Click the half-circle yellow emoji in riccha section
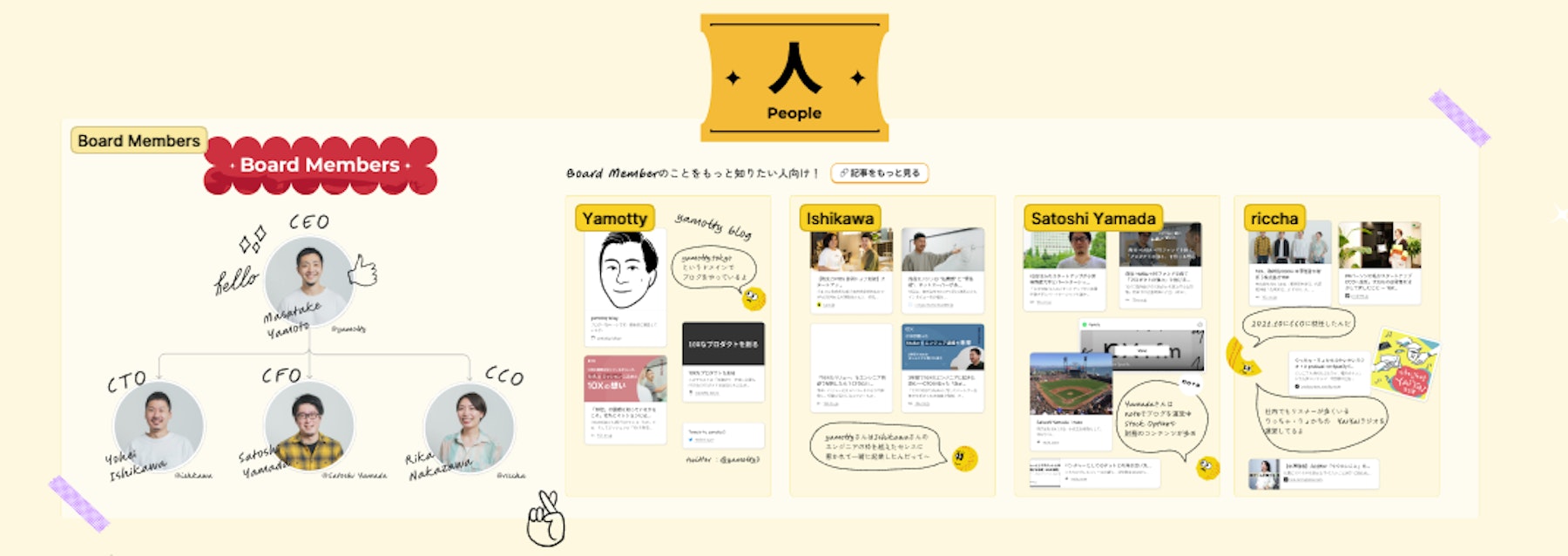Image resolution: width=1568 pixels, height=556 pixels. pos(1241,356)
